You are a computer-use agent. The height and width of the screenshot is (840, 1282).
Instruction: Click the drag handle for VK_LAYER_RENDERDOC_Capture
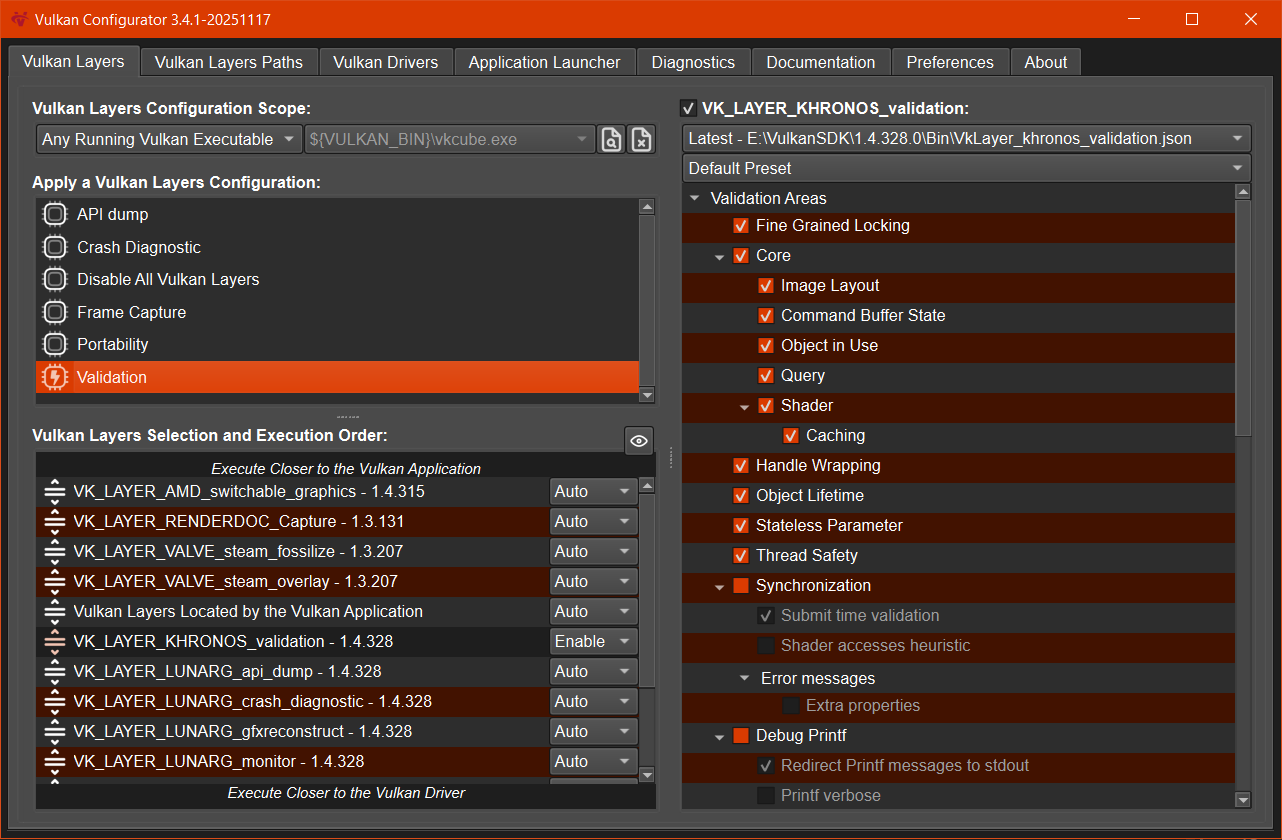(x=54, y=521)
